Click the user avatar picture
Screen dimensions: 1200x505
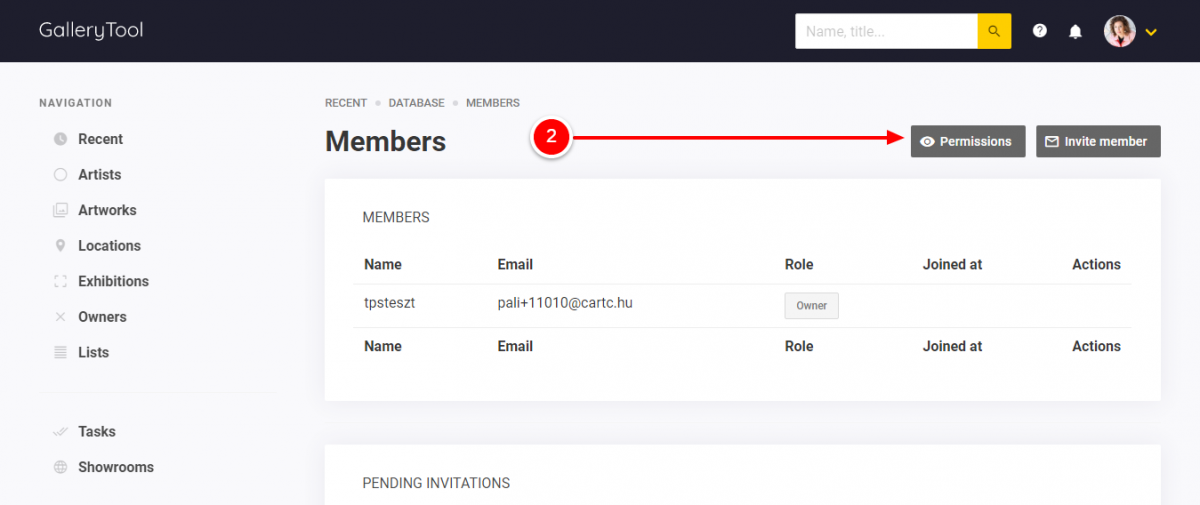click(1120, 31)
